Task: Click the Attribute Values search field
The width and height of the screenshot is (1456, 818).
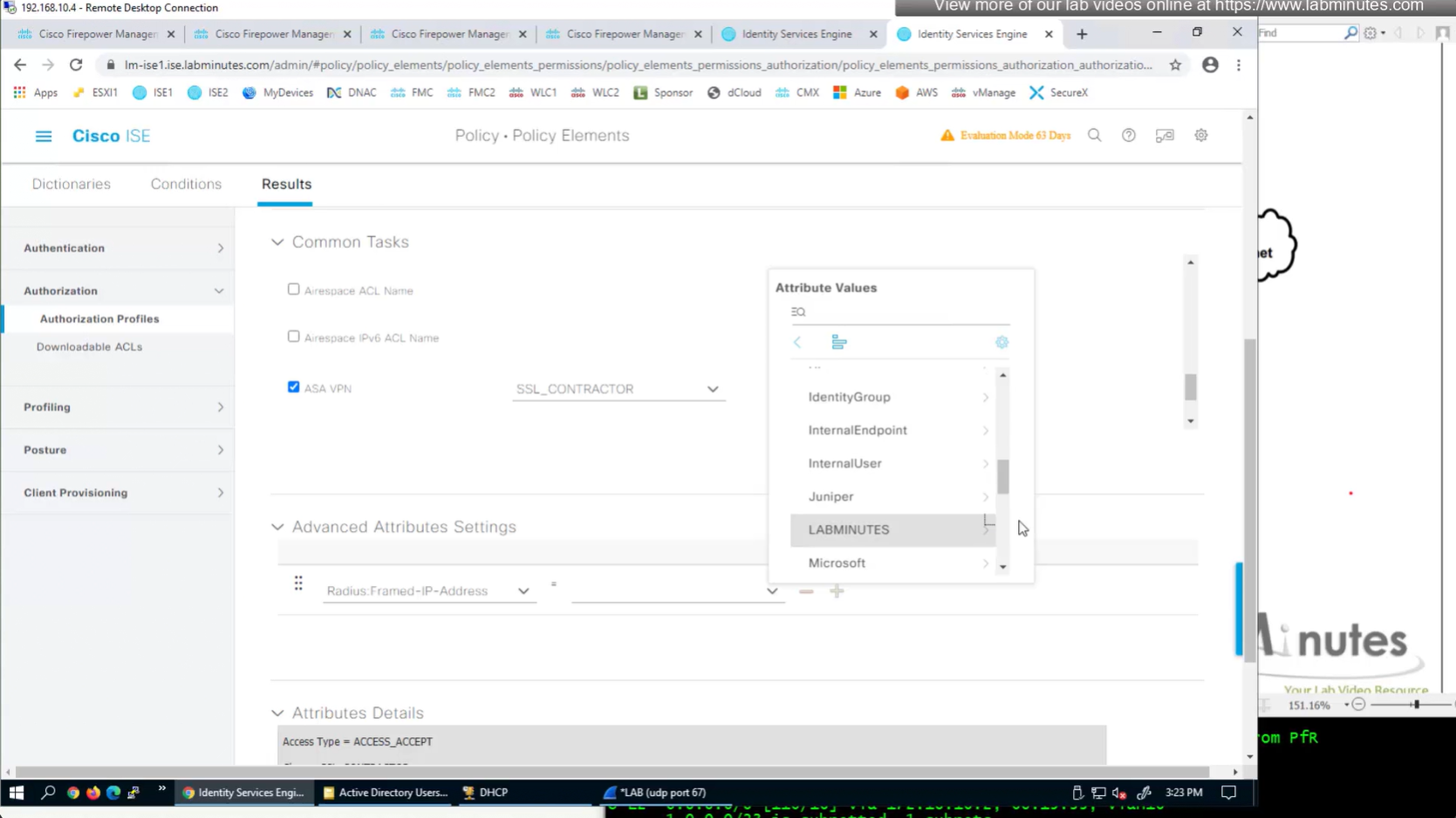Action: coord(903,312)
